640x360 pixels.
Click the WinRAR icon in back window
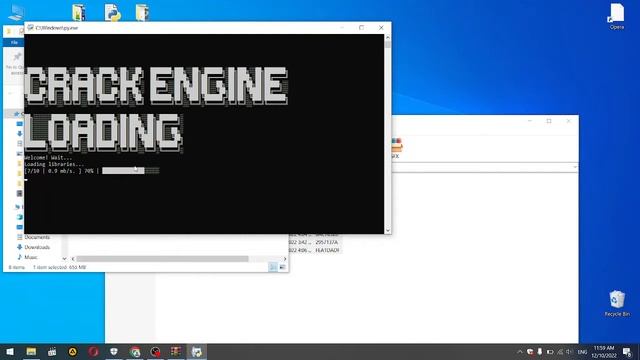click(396, 145)
